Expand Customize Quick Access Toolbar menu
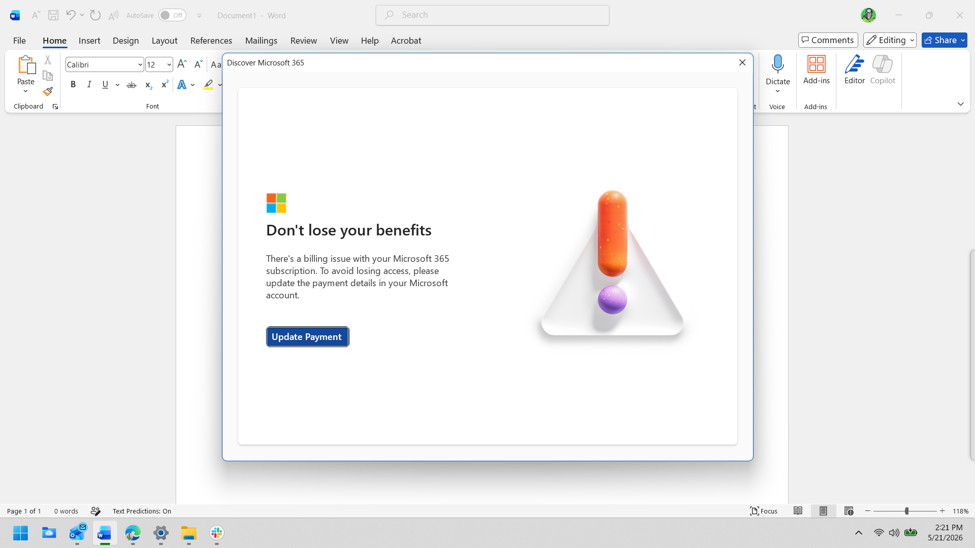 click(199, 15)
